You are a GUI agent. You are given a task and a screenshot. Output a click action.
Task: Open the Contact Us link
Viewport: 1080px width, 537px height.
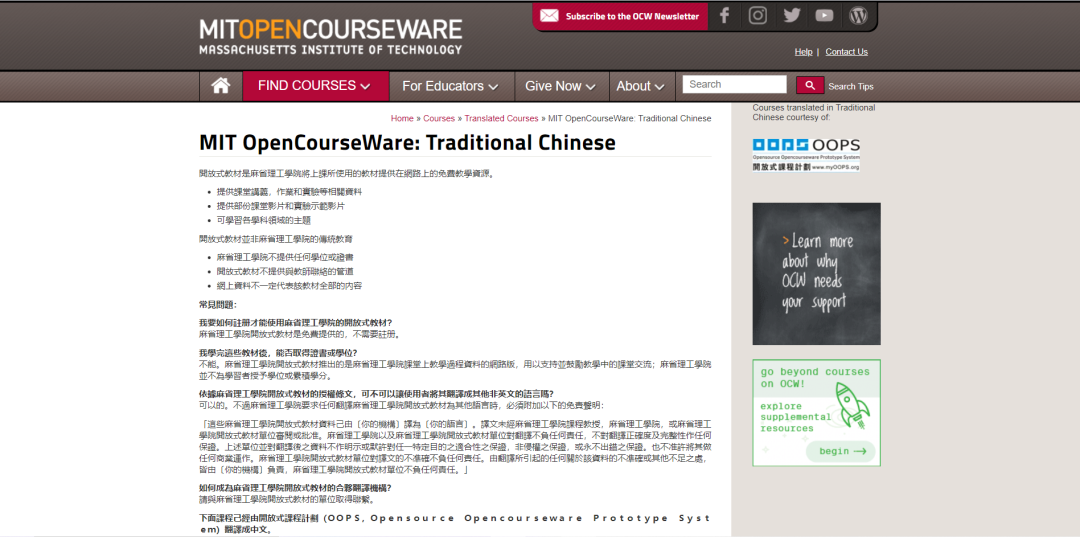pyautogui.click(x=846, y=52)
